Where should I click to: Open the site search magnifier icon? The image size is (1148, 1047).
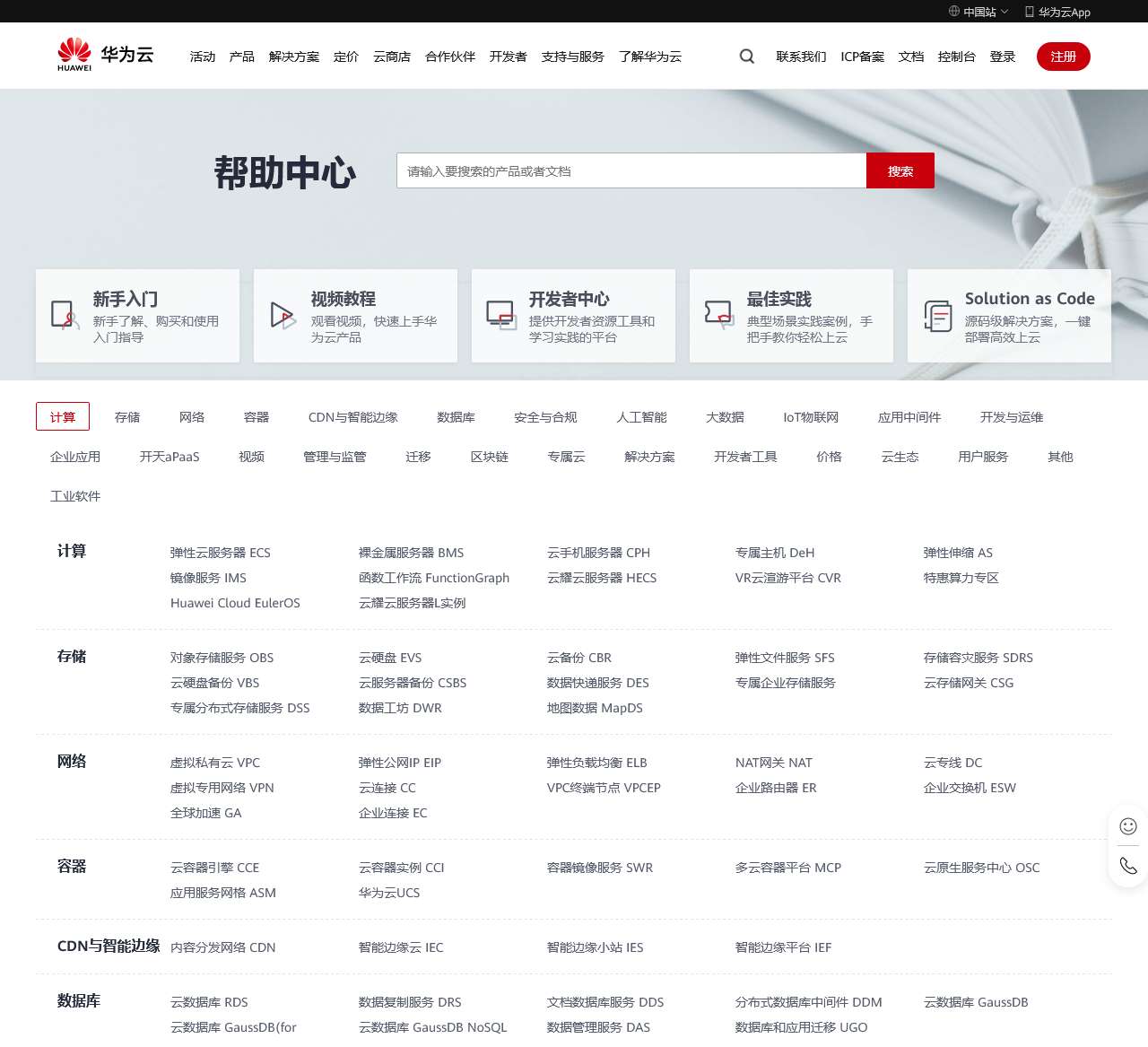click(747, 57)
